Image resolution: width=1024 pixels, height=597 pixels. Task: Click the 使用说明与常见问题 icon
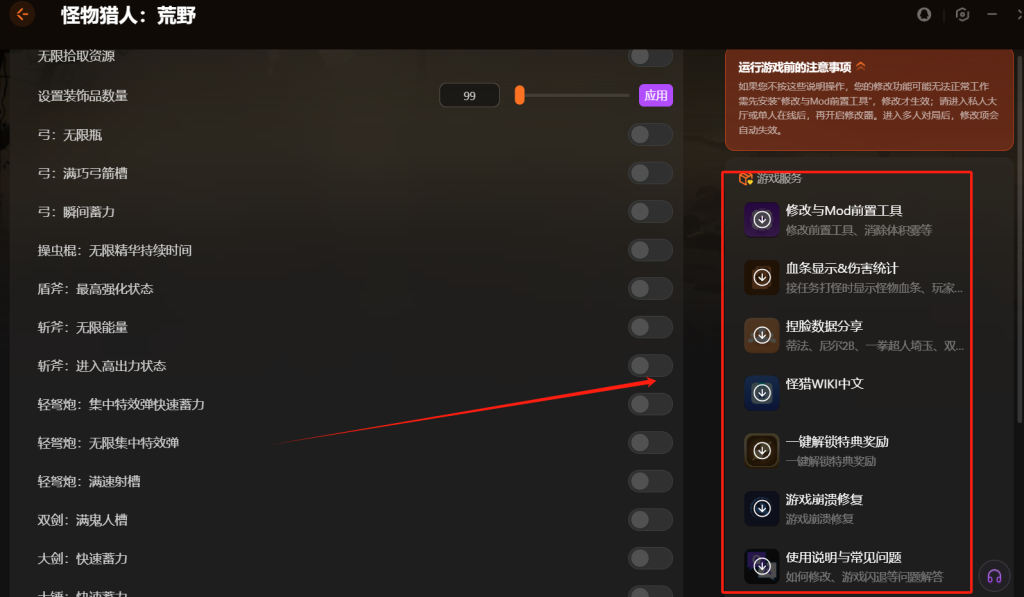click(761, 566)
